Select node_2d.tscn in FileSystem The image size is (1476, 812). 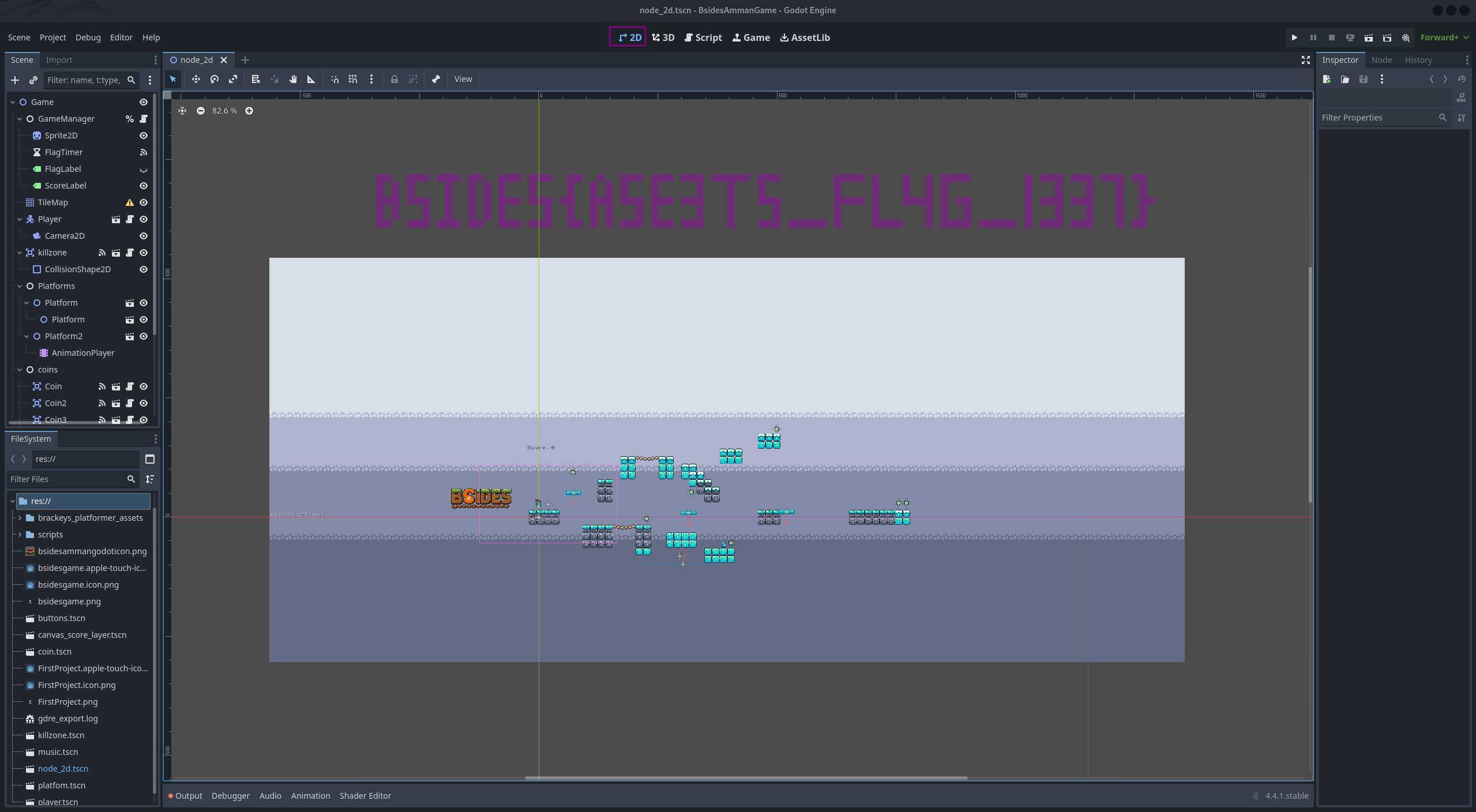click(x=63, y=769)
